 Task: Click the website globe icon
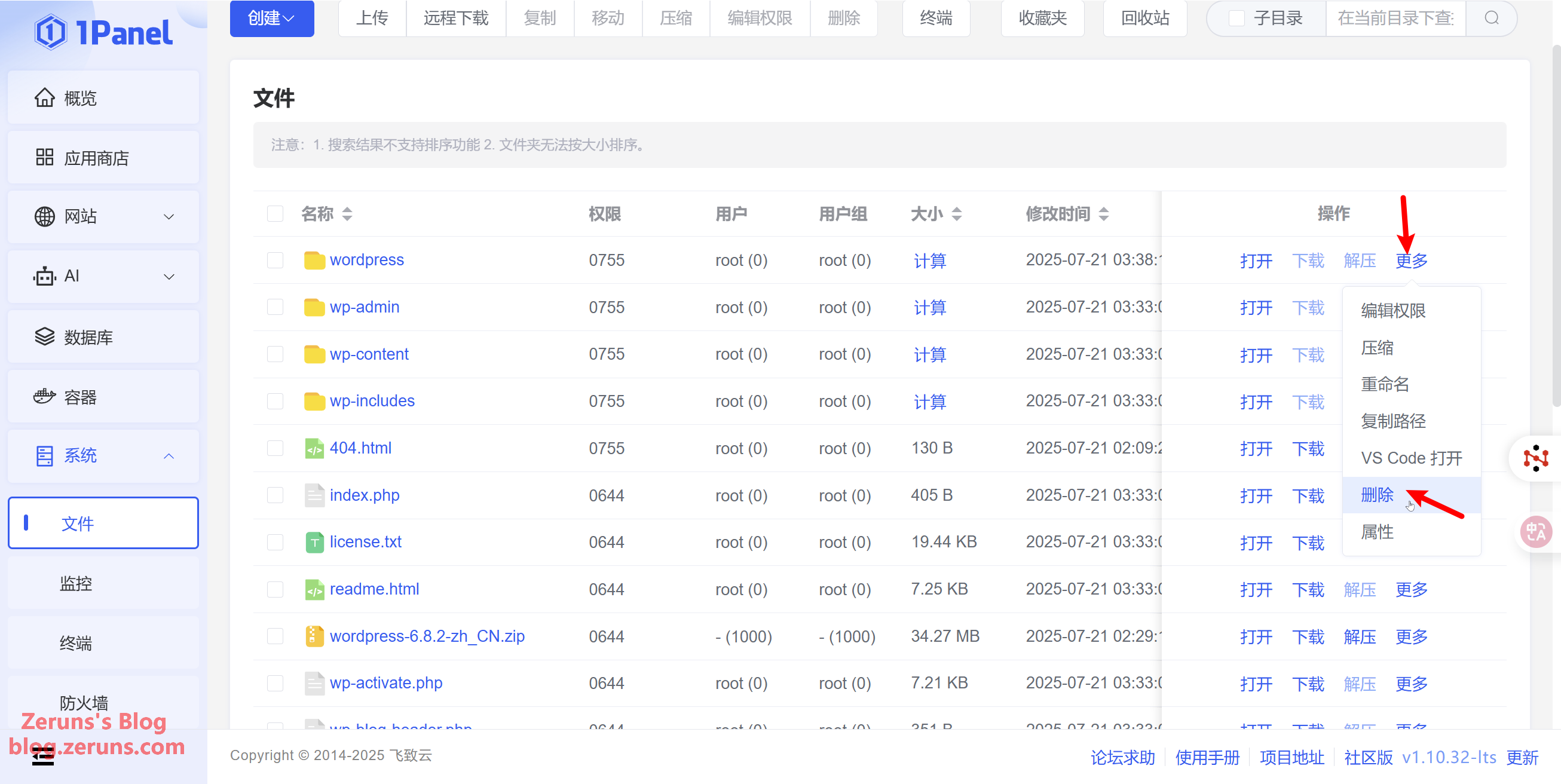pos(44,216)
